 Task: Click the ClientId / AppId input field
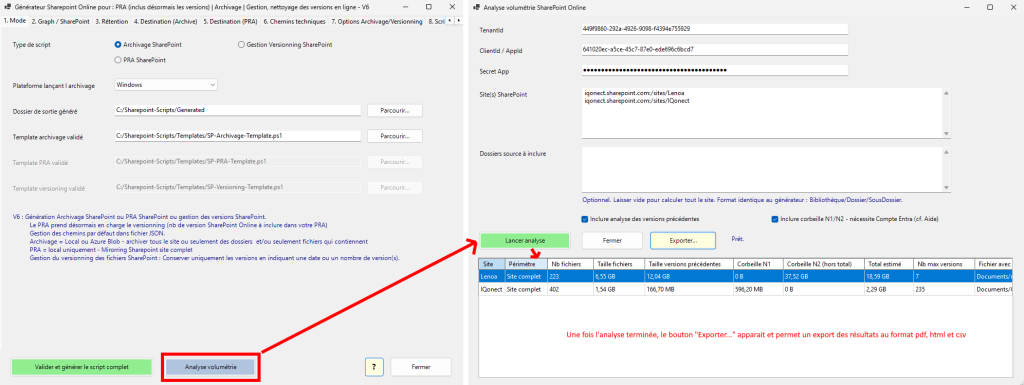click(x=714, y=49)
